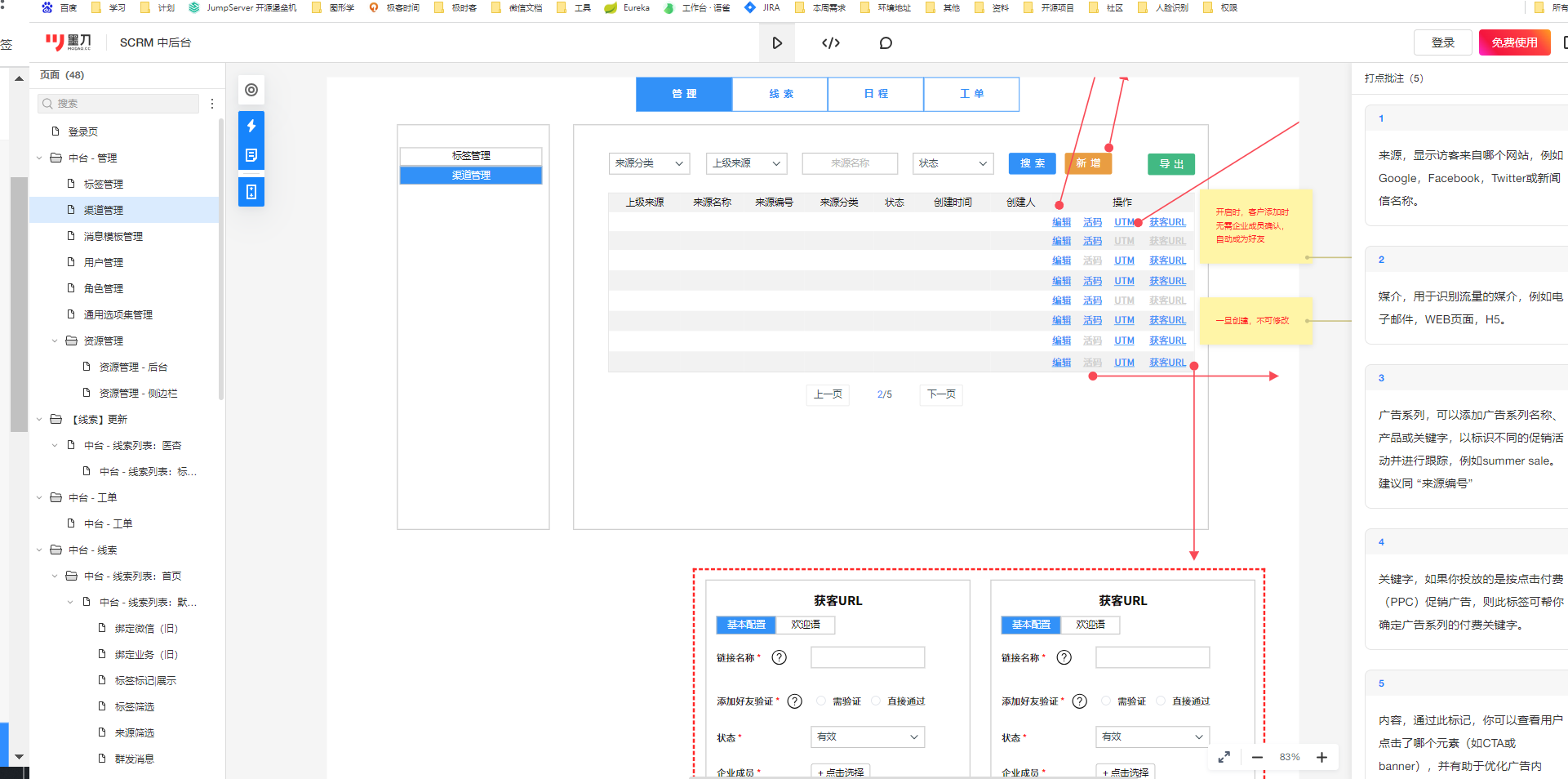Open the JumpServer bookmark
Screen dimensions: 1568x779
[x=242, y=7]
